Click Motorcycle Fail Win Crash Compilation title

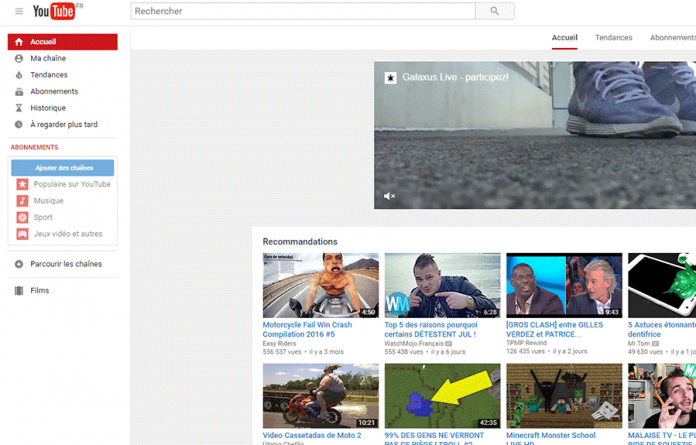(307, 330)
